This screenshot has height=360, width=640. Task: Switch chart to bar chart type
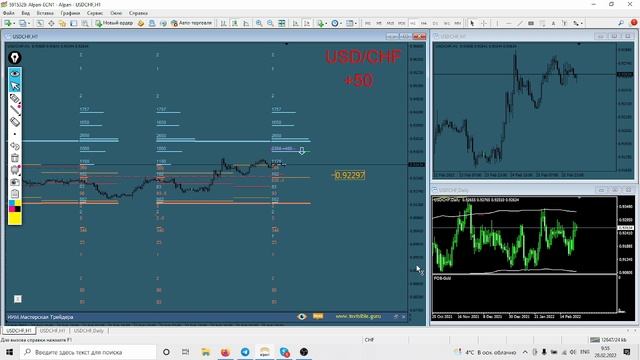click(223, 23)
